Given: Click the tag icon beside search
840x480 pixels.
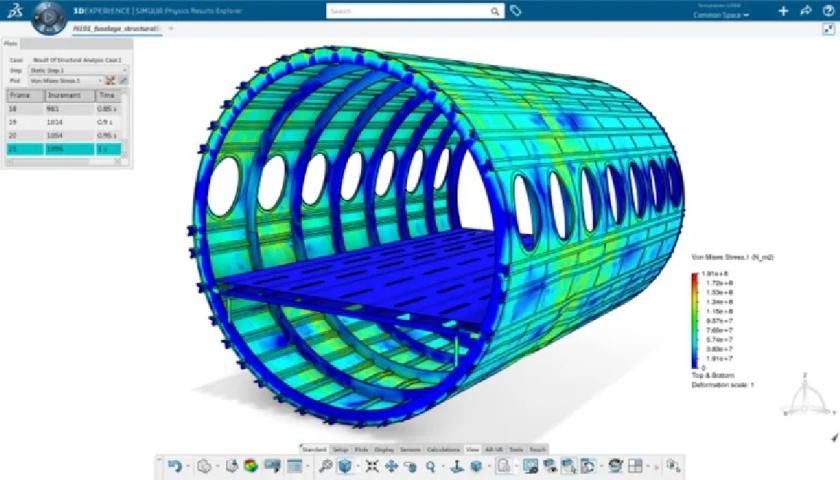Looking at the screenshot, I should pyautogui.click(x=515, y=11).
